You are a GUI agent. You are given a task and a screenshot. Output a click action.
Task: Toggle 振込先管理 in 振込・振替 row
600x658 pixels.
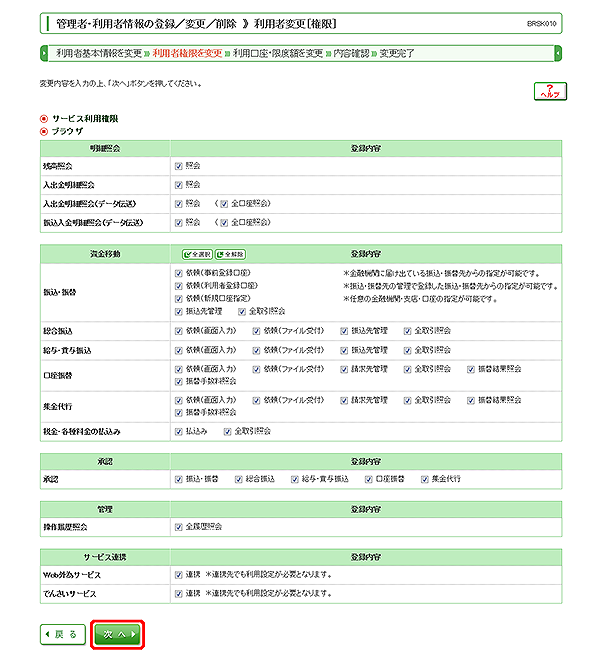[x=178, y=312]
